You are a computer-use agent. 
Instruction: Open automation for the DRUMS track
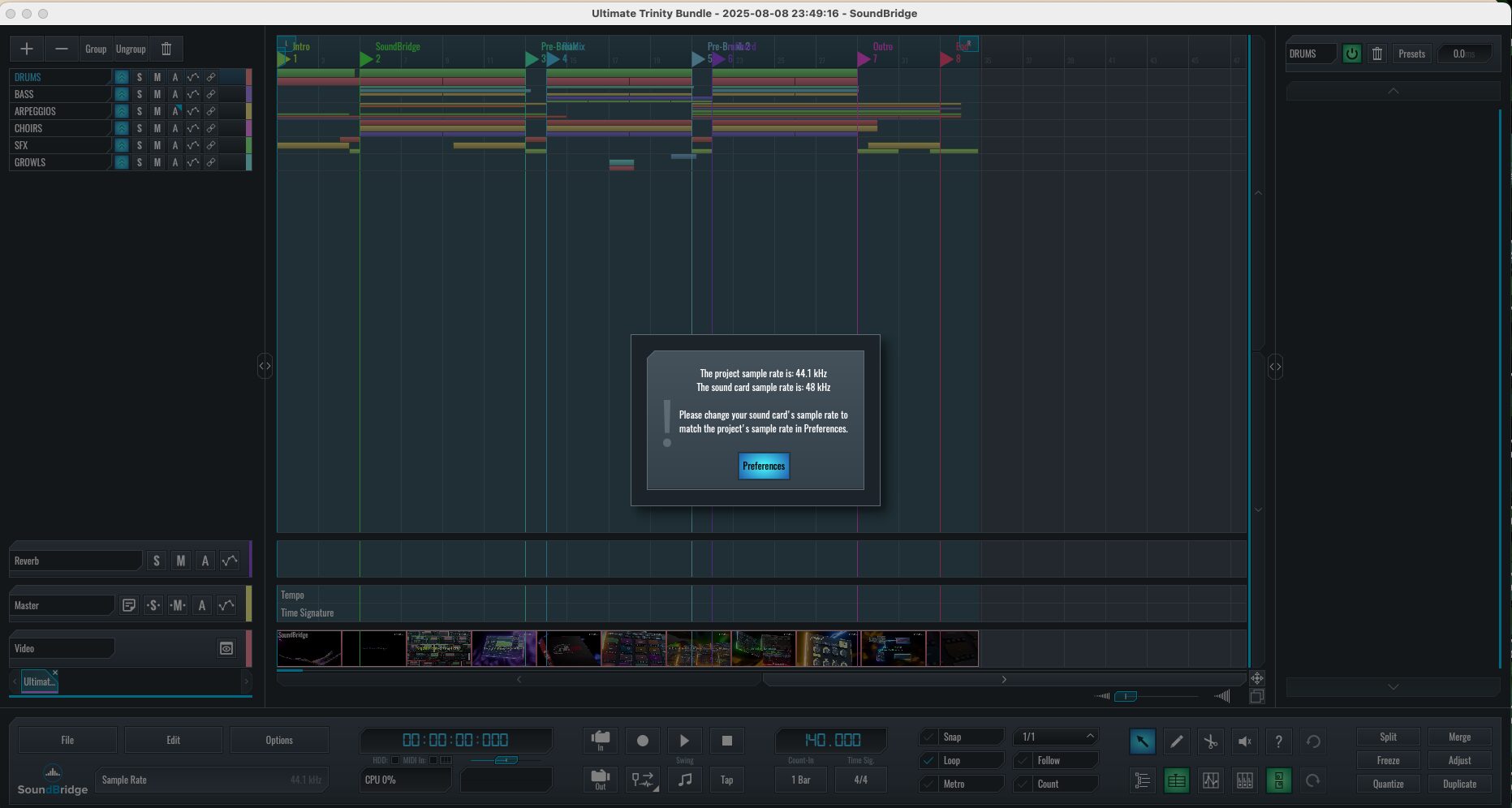click(x=192, y=77)
